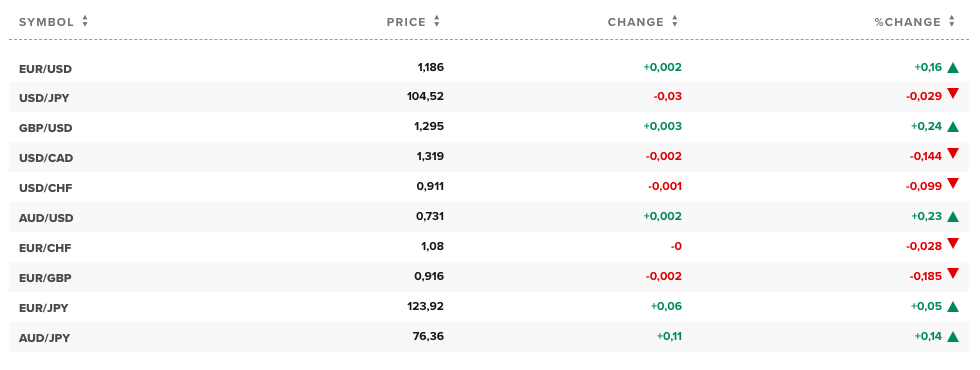Select the EUR/CHF price 1,08
Viewport: 980px width, 370px height.
[x=432, y=246]
